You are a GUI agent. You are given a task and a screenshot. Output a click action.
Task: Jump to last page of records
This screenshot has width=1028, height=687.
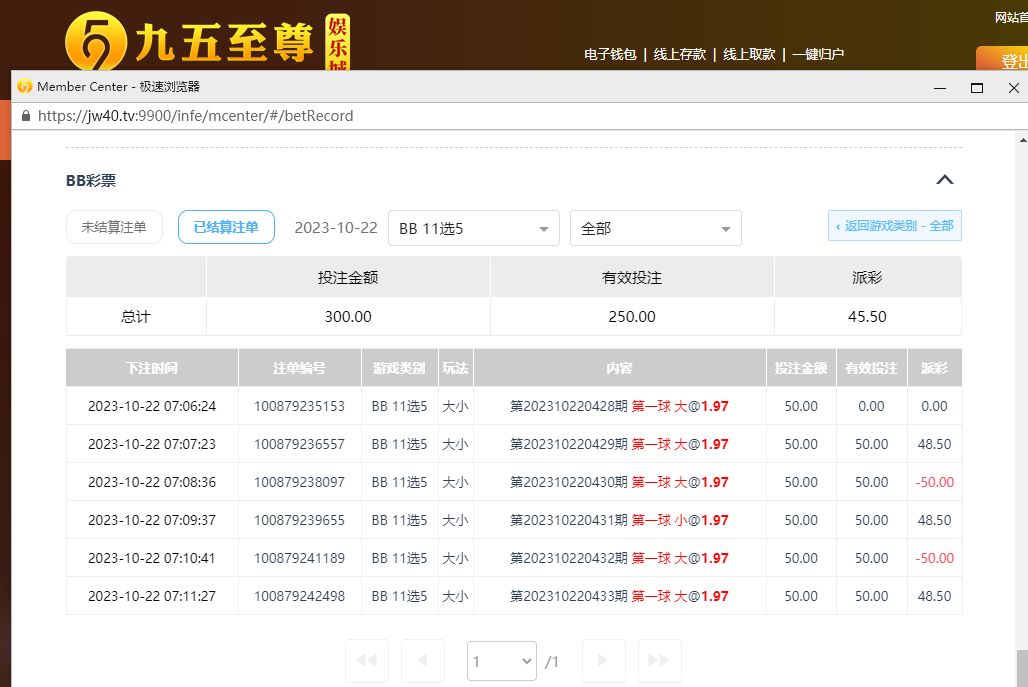coord(659,661)
